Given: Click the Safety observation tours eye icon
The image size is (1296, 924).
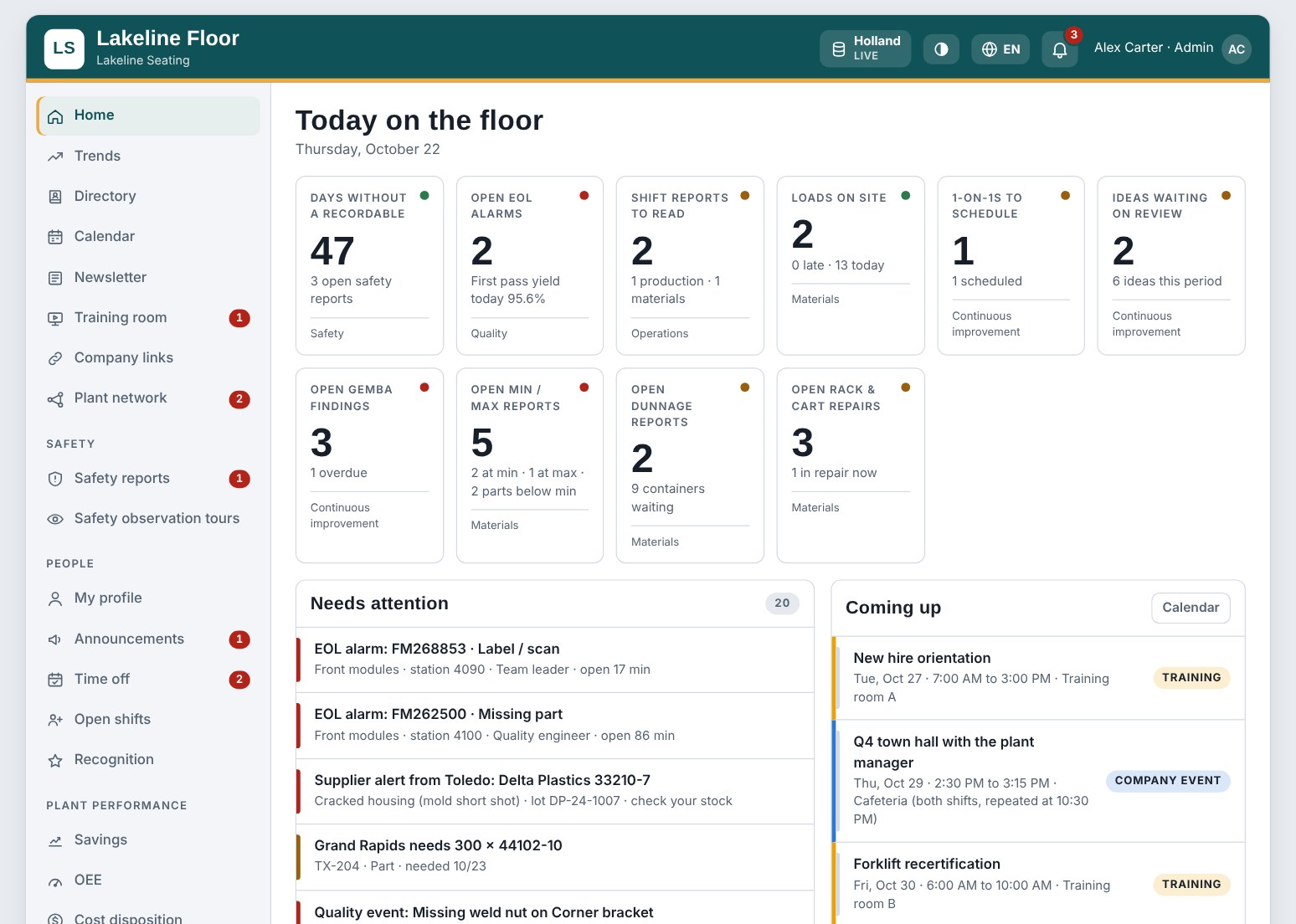Looking at the screenshot, I should coord(55,519).
